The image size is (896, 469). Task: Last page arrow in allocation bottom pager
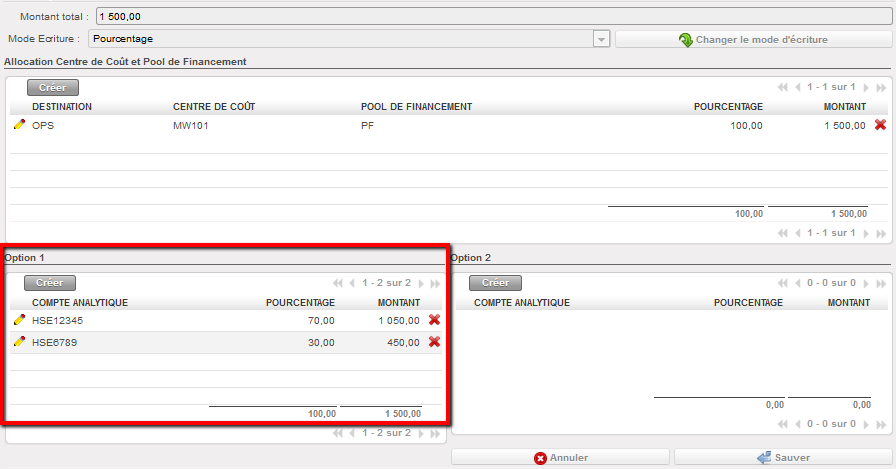pyautogui.click(x=881, y=233)
